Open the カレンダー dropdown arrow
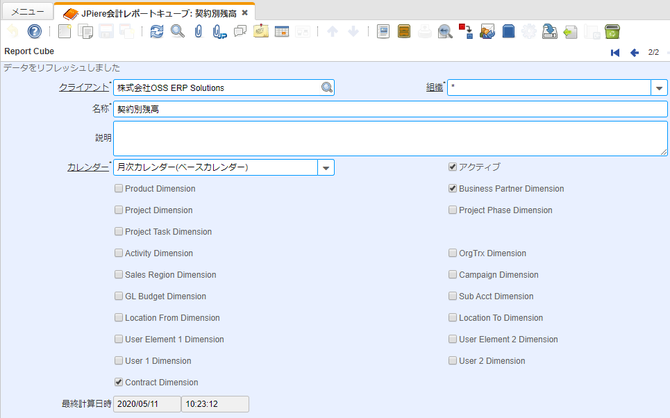The image size is (670, 418). [326, 168]
